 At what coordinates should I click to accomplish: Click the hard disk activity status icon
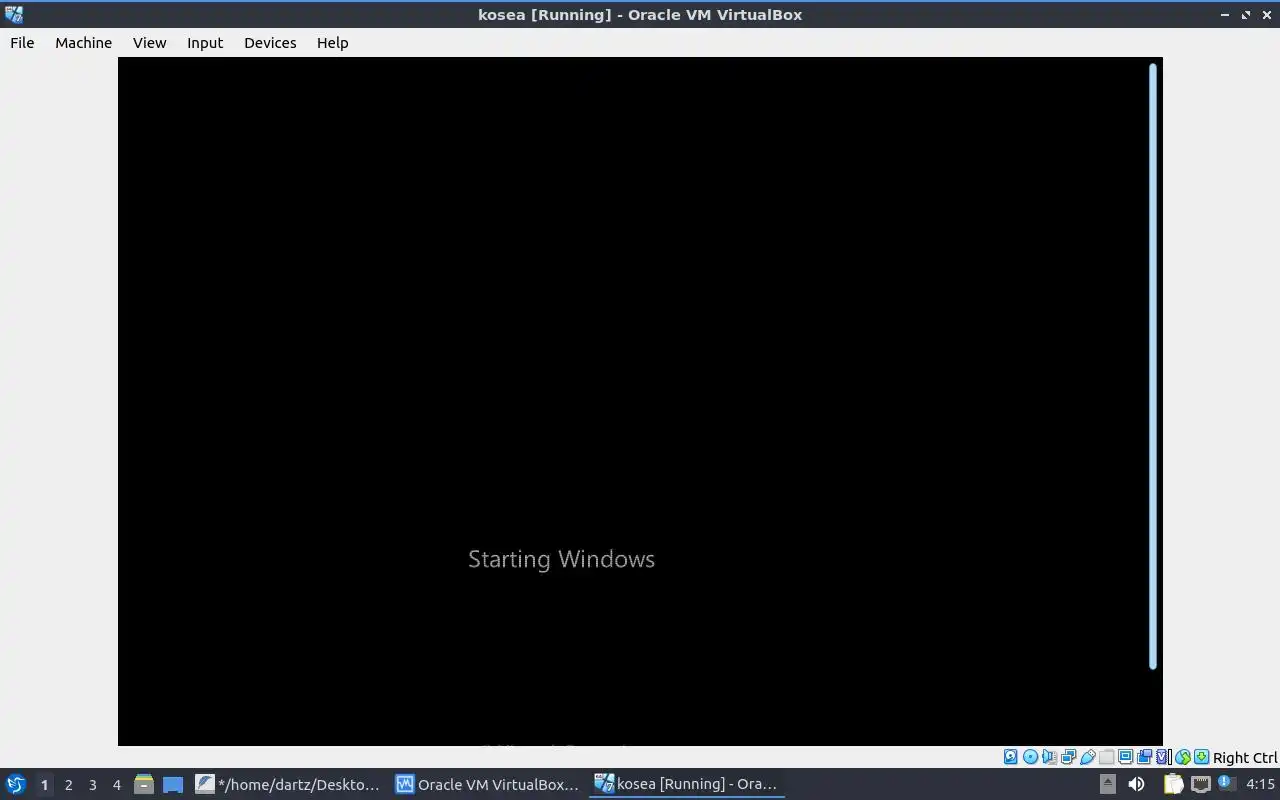pos(1010,757)
